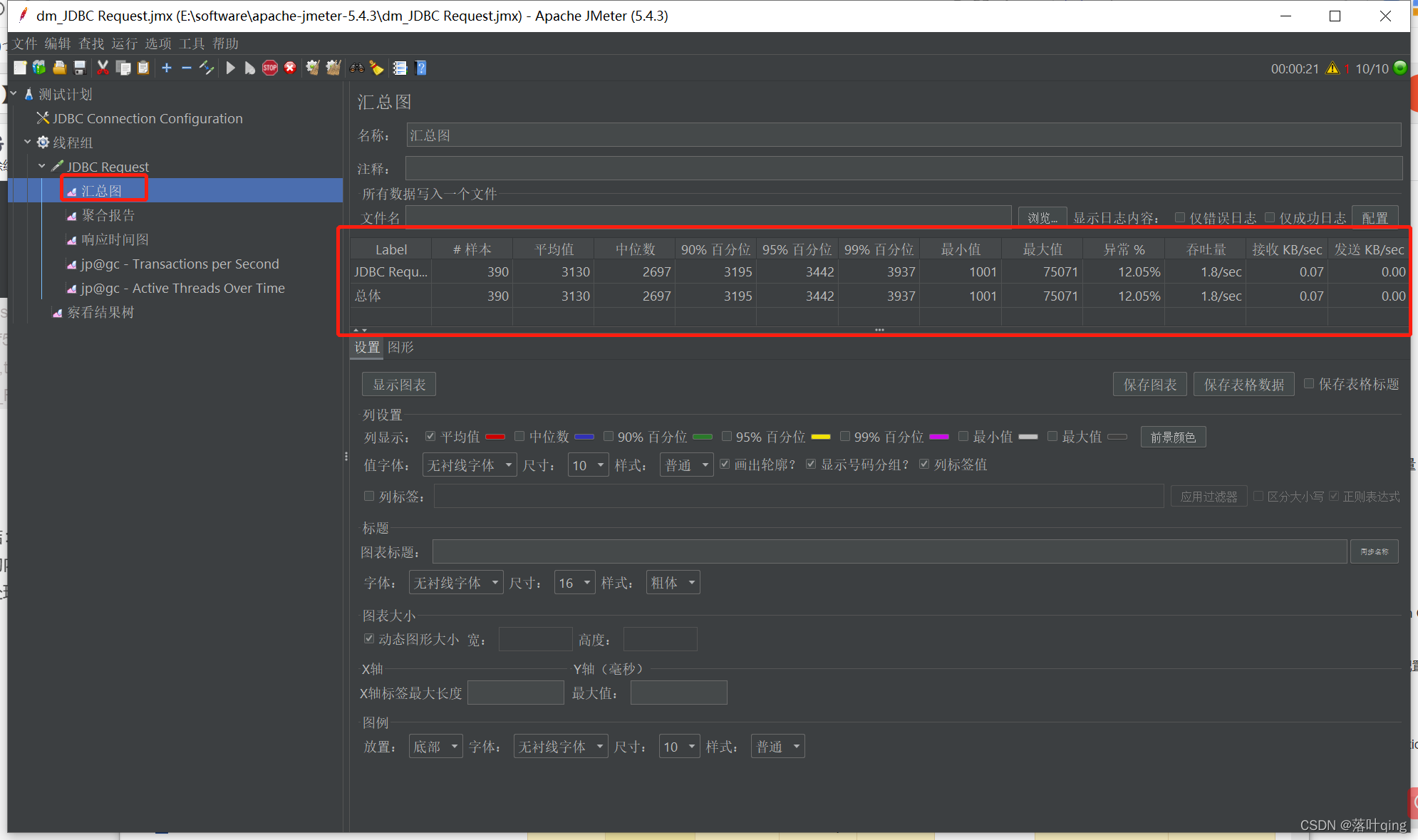Click the 显示图表 button

click(399, 384)
